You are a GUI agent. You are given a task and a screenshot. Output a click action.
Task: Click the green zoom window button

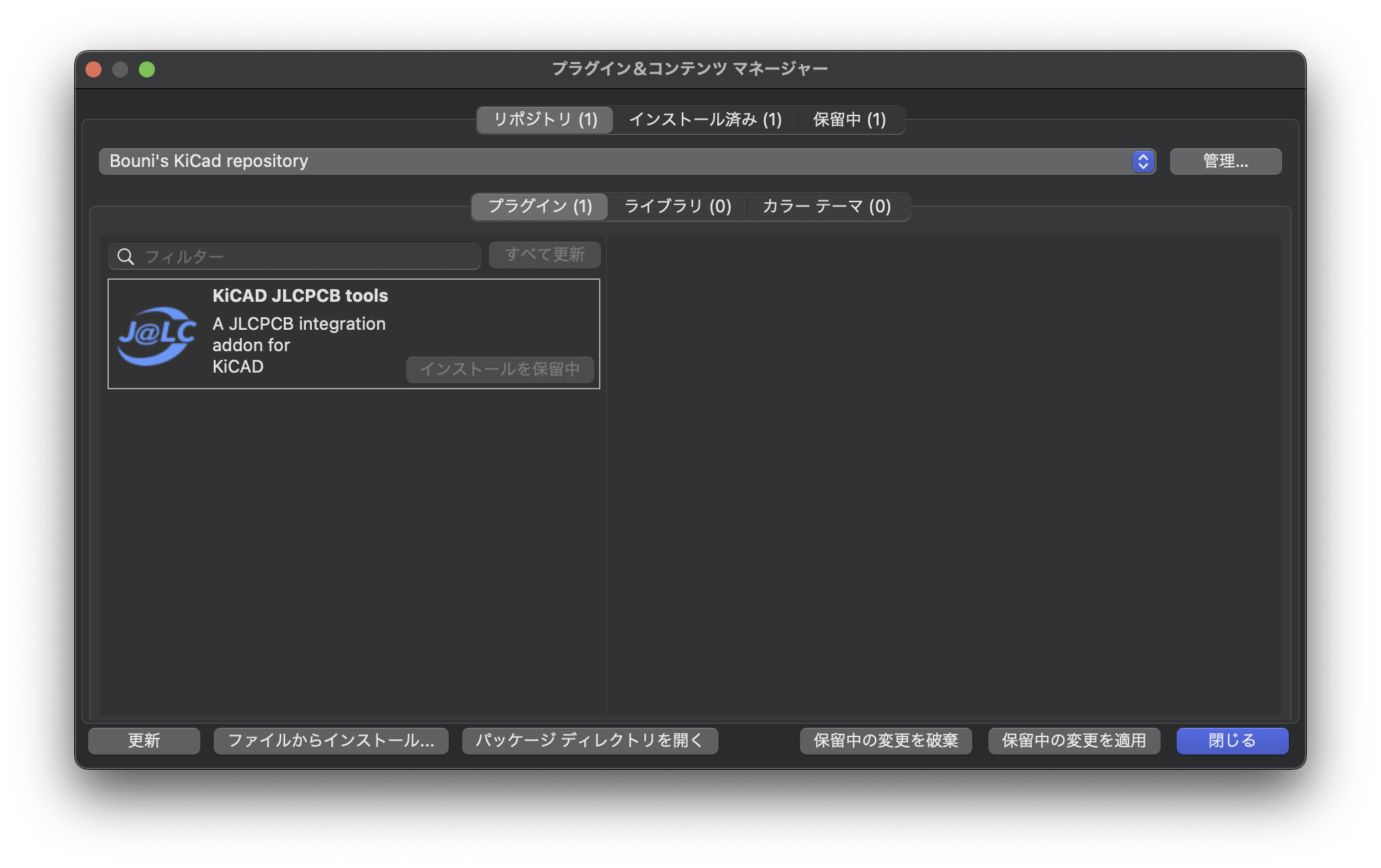point(147,69)
